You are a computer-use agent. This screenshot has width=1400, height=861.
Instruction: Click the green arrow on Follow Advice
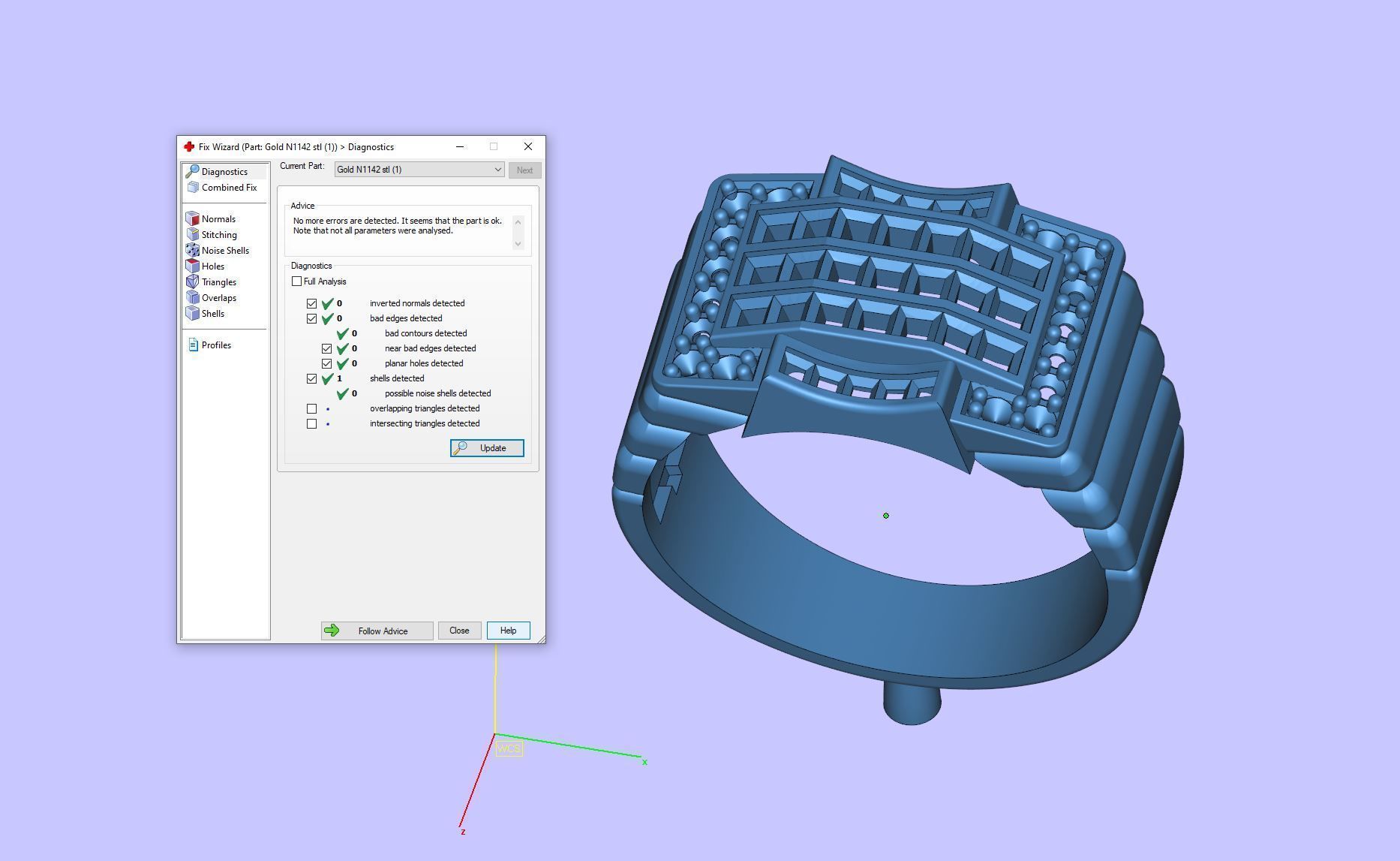(x=331, y=631)
